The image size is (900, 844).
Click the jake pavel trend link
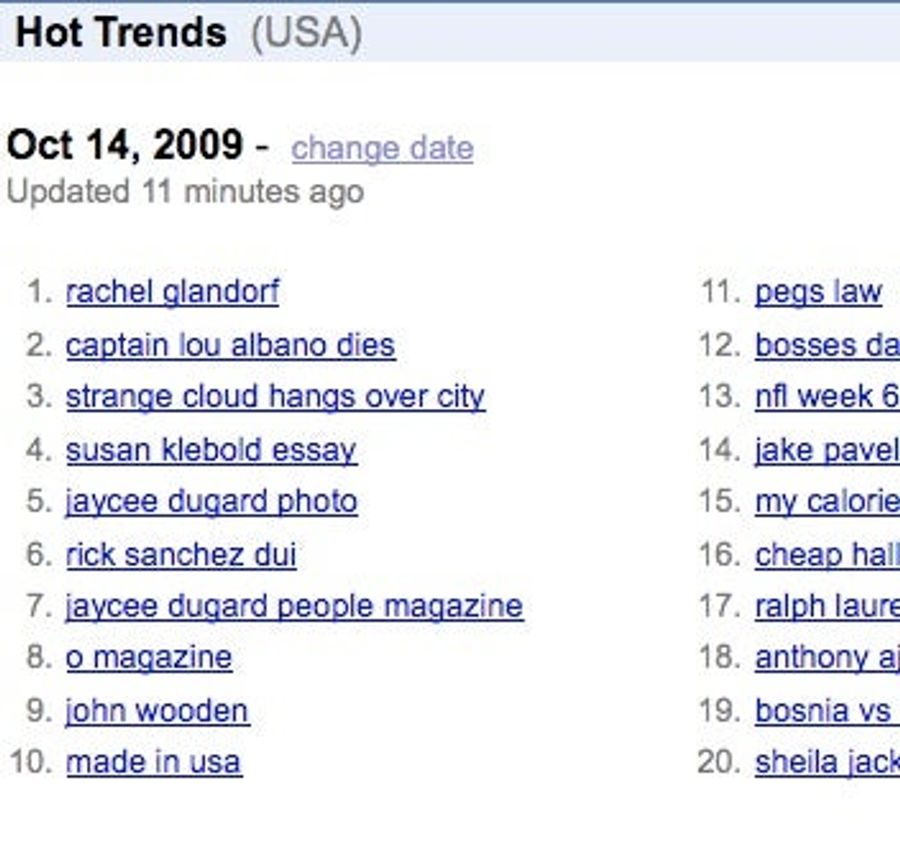(827, 450)
